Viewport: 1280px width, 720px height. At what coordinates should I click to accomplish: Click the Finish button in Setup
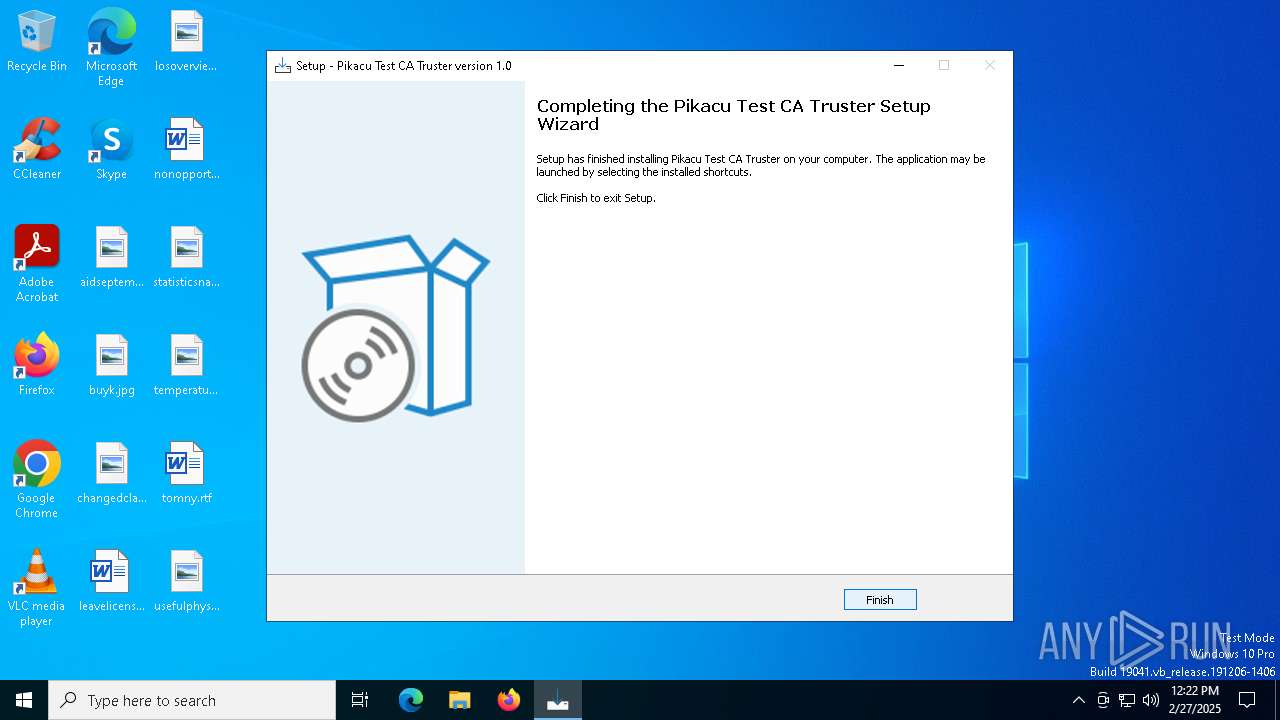click(x=880, y=600)
